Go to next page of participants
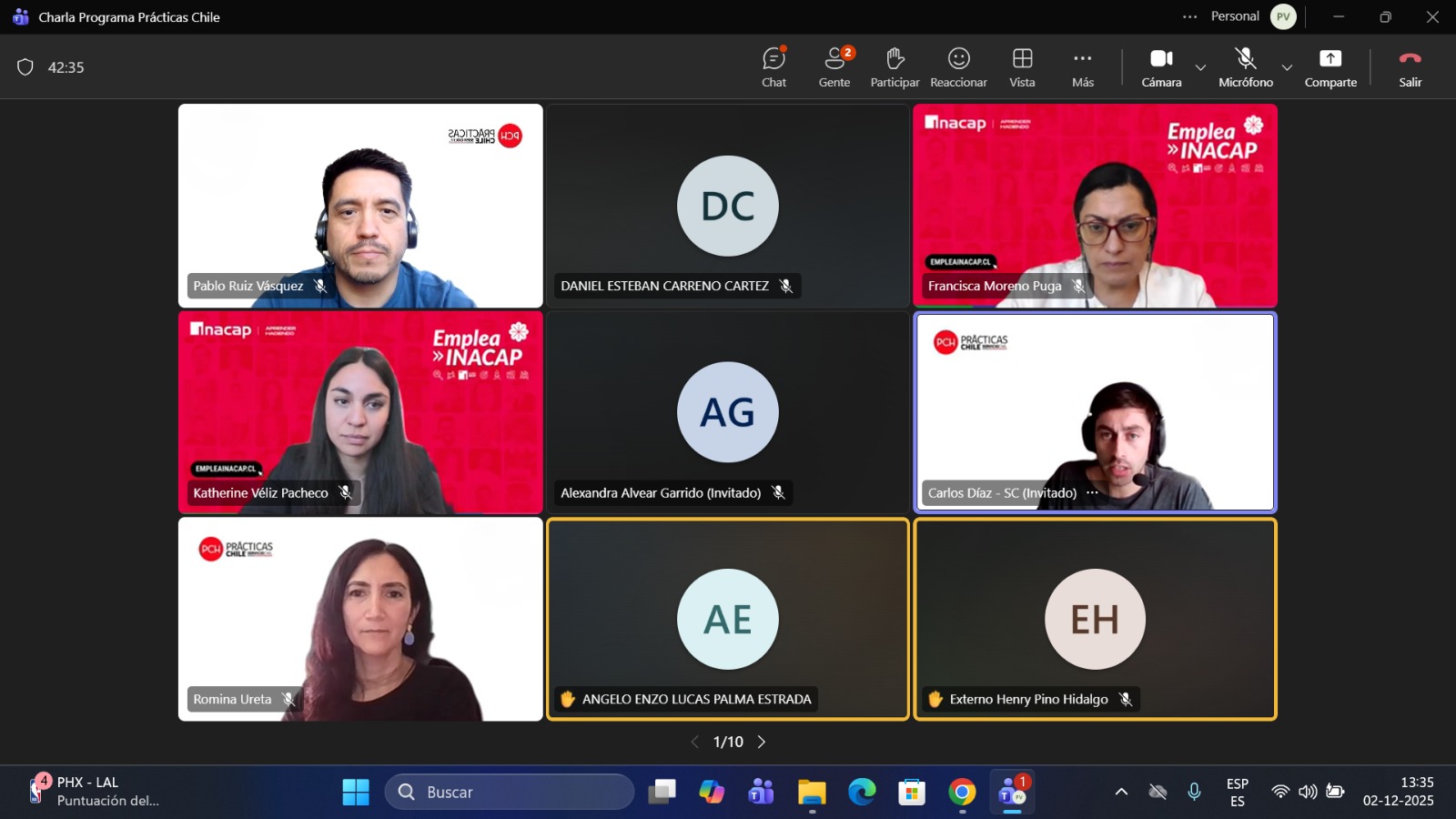This screenshot has width=1456, height=819. 762,742
